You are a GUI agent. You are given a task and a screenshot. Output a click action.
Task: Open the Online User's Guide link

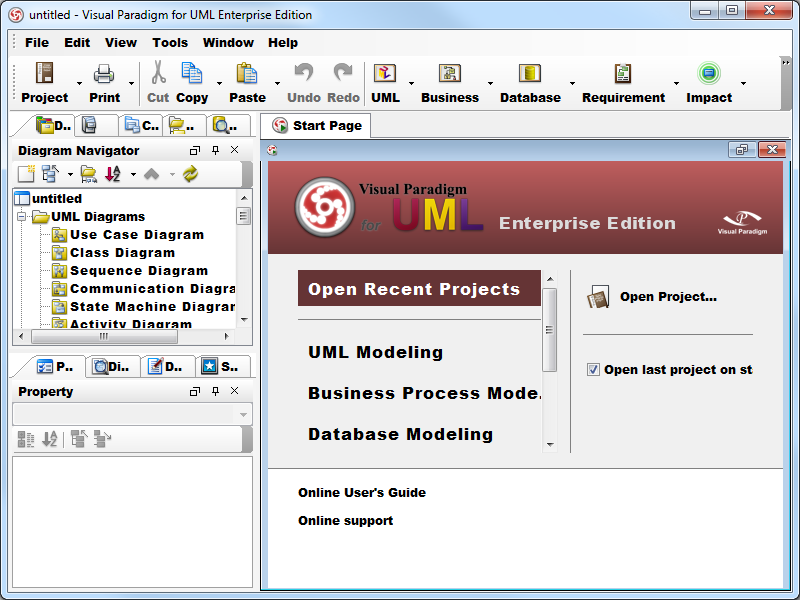pos(362,492)
